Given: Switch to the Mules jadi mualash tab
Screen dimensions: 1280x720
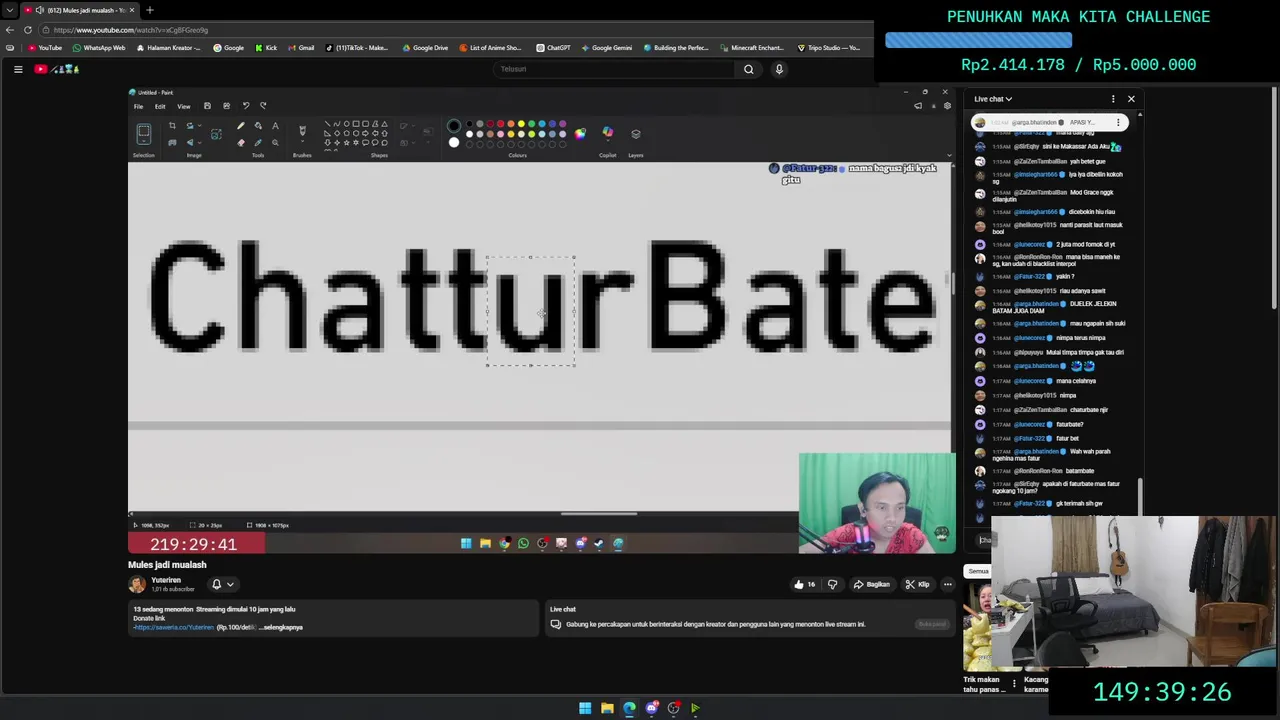Looking at the screenshot, I should pyautogui.click(x=80, y=10).
